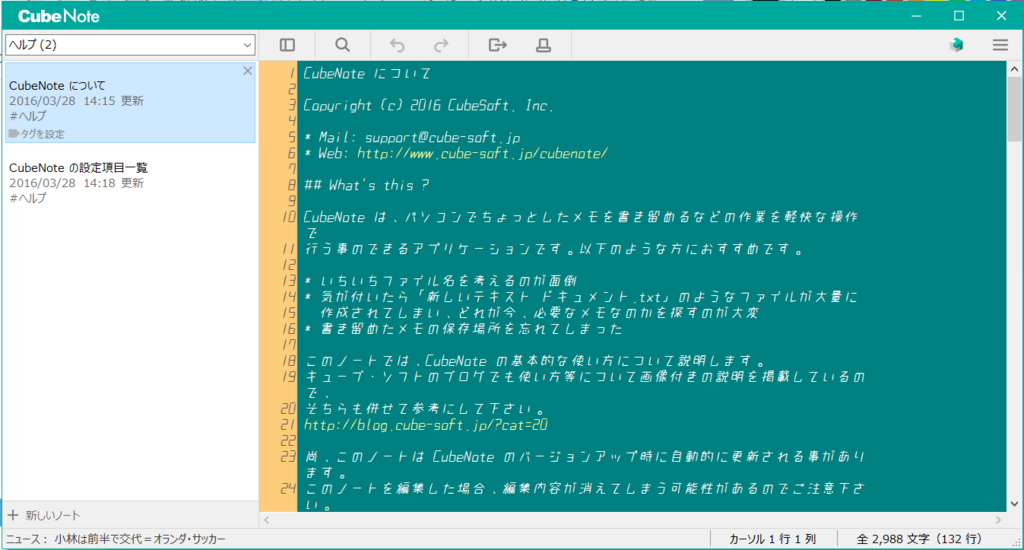This screenshot has height=550, width=1024.
Task: Open search with the magnifier icon
Action: tap(342, 45)
